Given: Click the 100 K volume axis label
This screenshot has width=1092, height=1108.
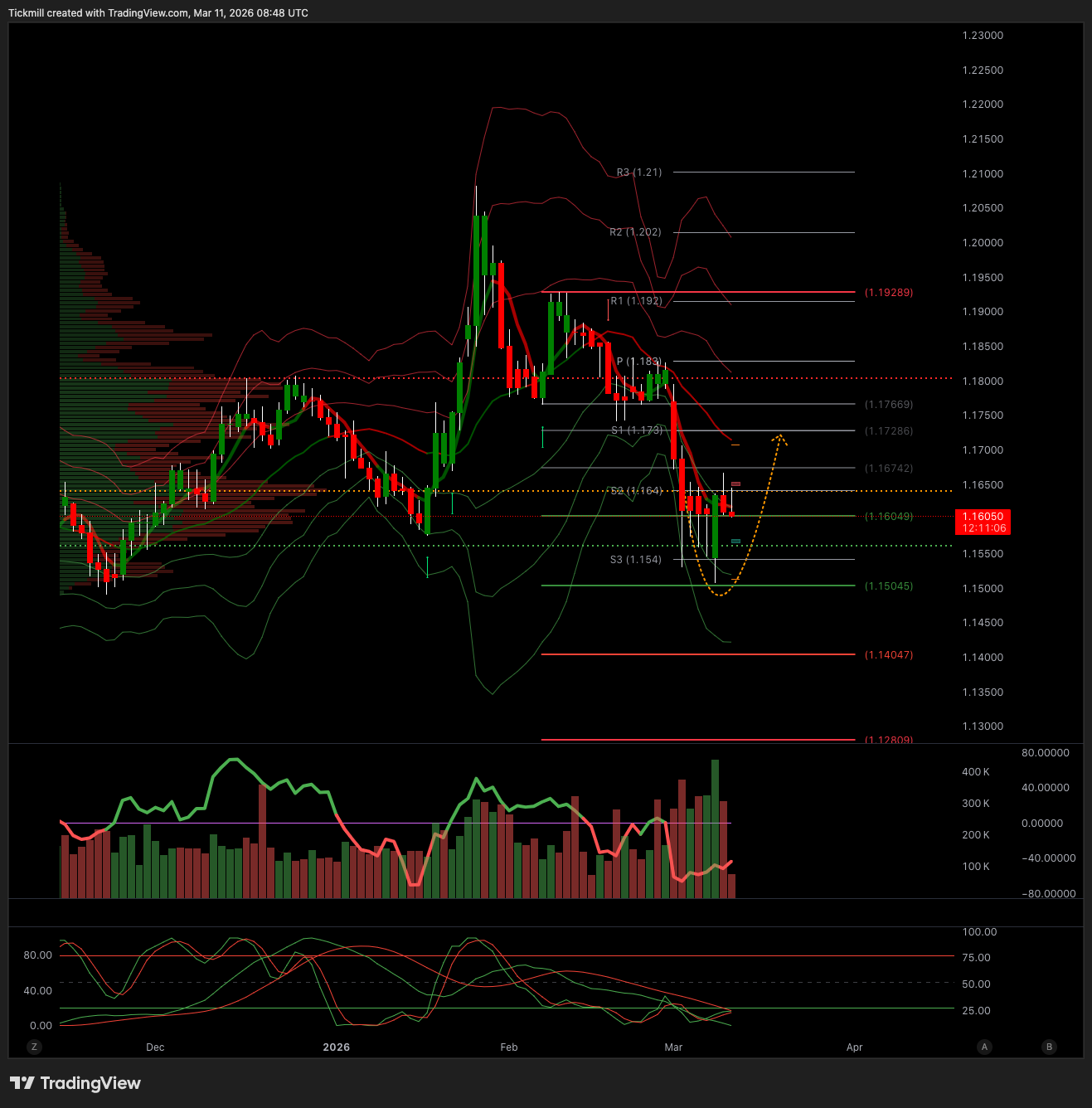Looking at the screenshot, I should point(976,867).
